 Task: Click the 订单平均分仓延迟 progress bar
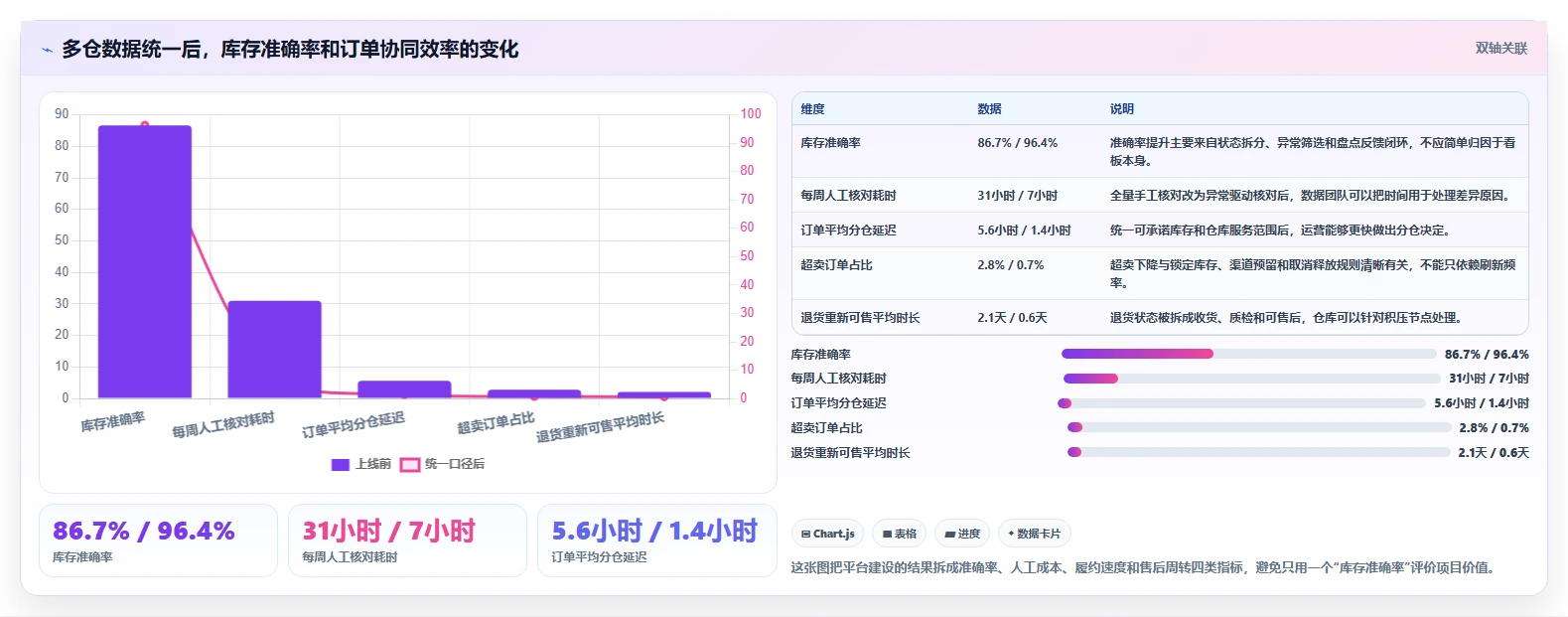(x=1241, y=403)
